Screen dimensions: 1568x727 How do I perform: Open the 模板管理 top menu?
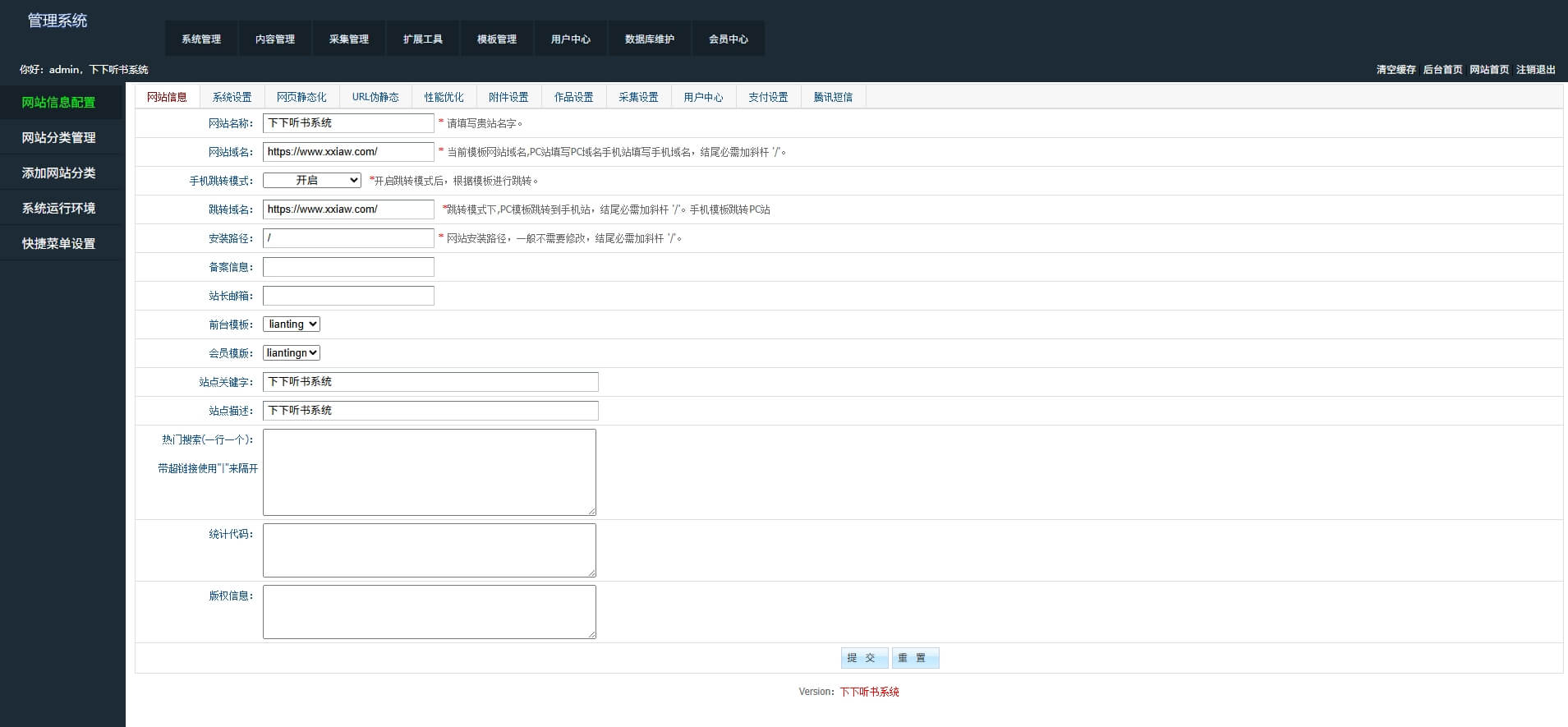(497, 39)
